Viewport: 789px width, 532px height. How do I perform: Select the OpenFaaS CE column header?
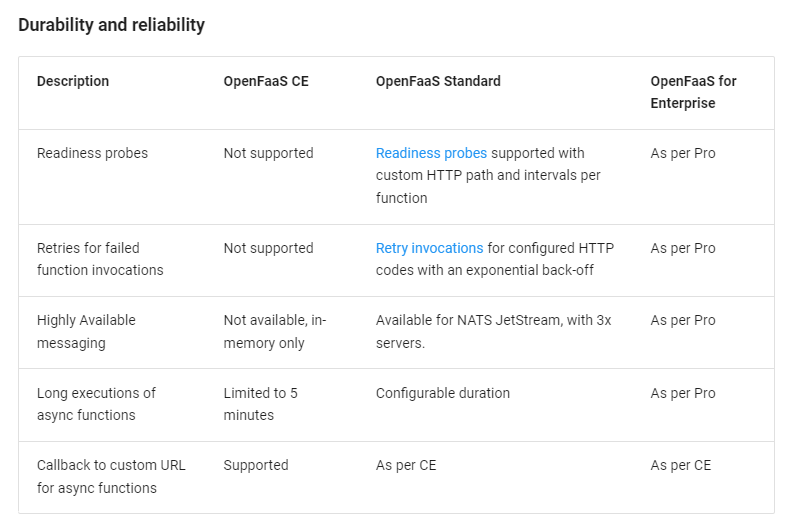266,81
